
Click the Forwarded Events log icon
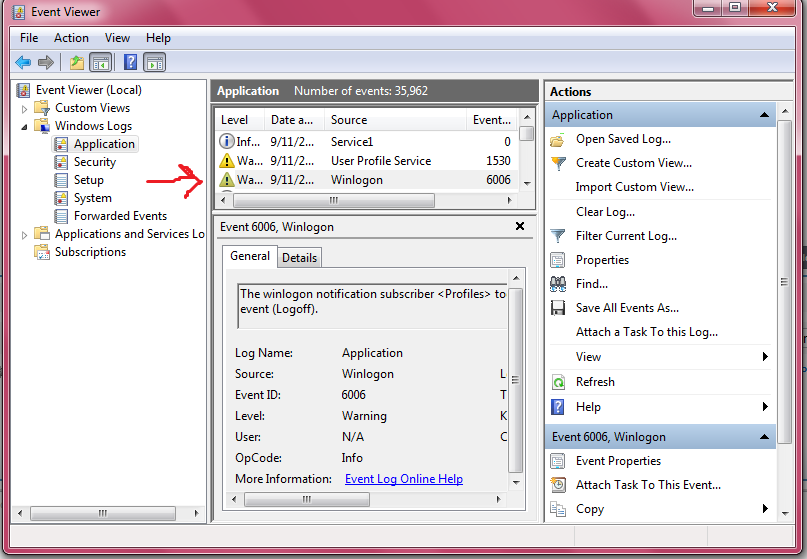[61, 216]
